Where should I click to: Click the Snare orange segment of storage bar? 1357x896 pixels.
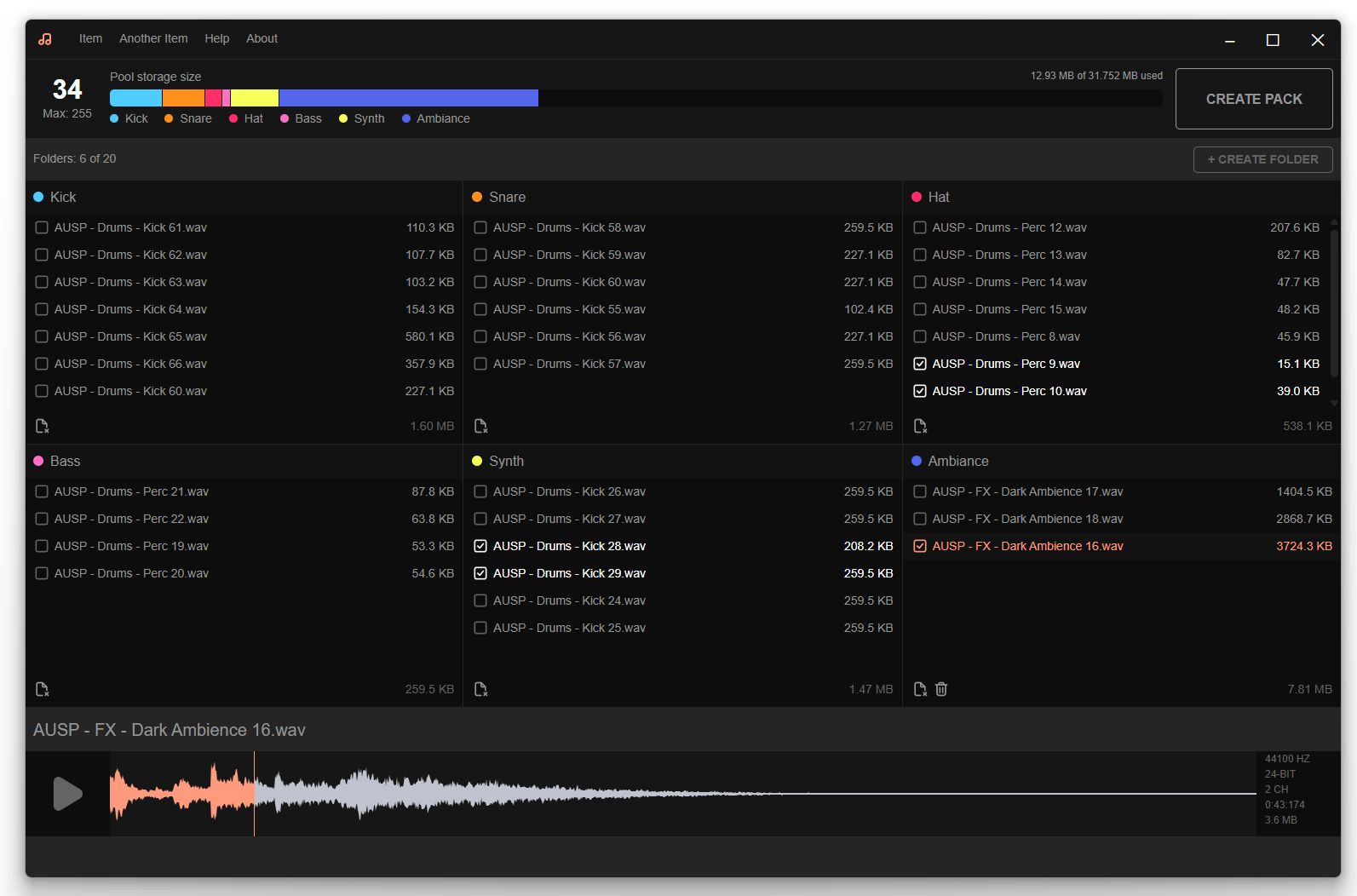click(184, 98)
